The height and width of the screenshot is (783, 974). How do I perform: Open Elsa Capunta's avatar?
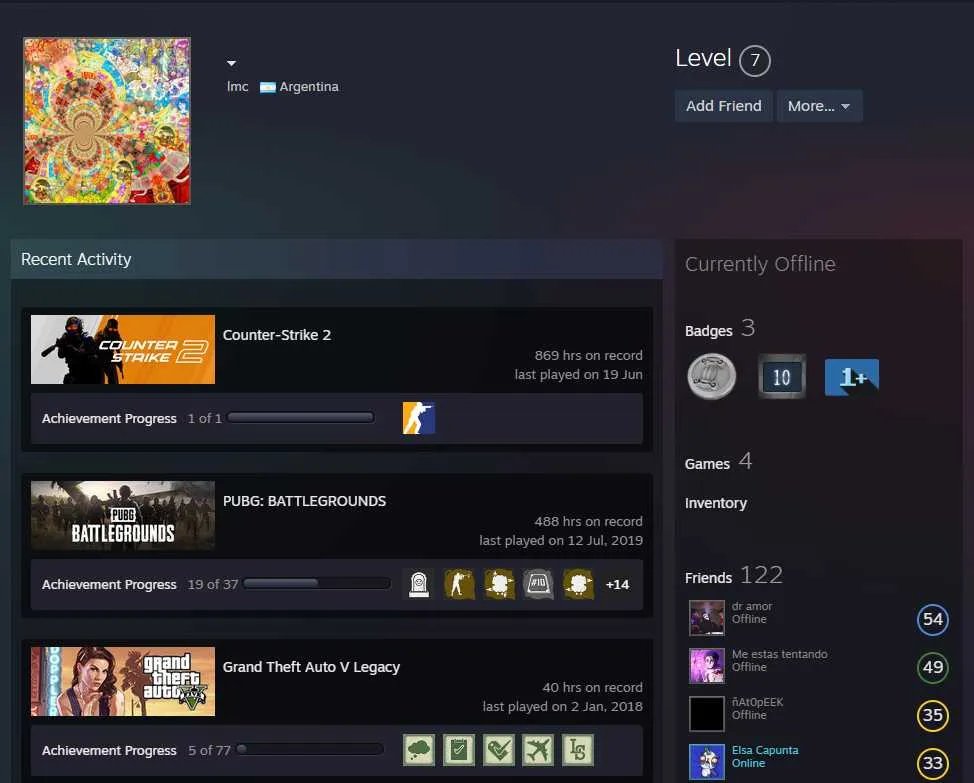pos(707,761)
